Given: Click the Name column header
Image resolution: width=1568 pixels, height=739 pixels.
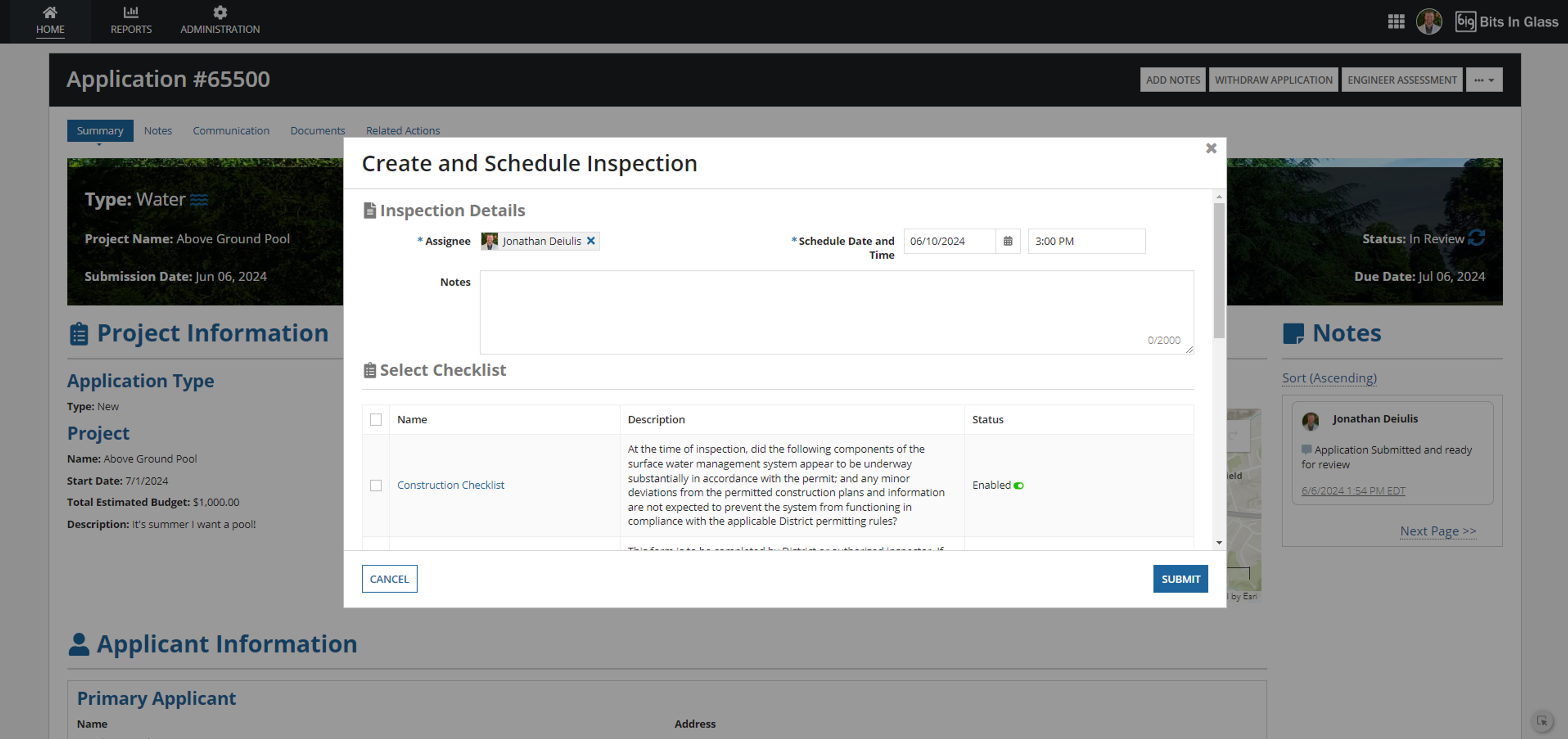Looking at the screenshot, I should click(x=412, y=419).
